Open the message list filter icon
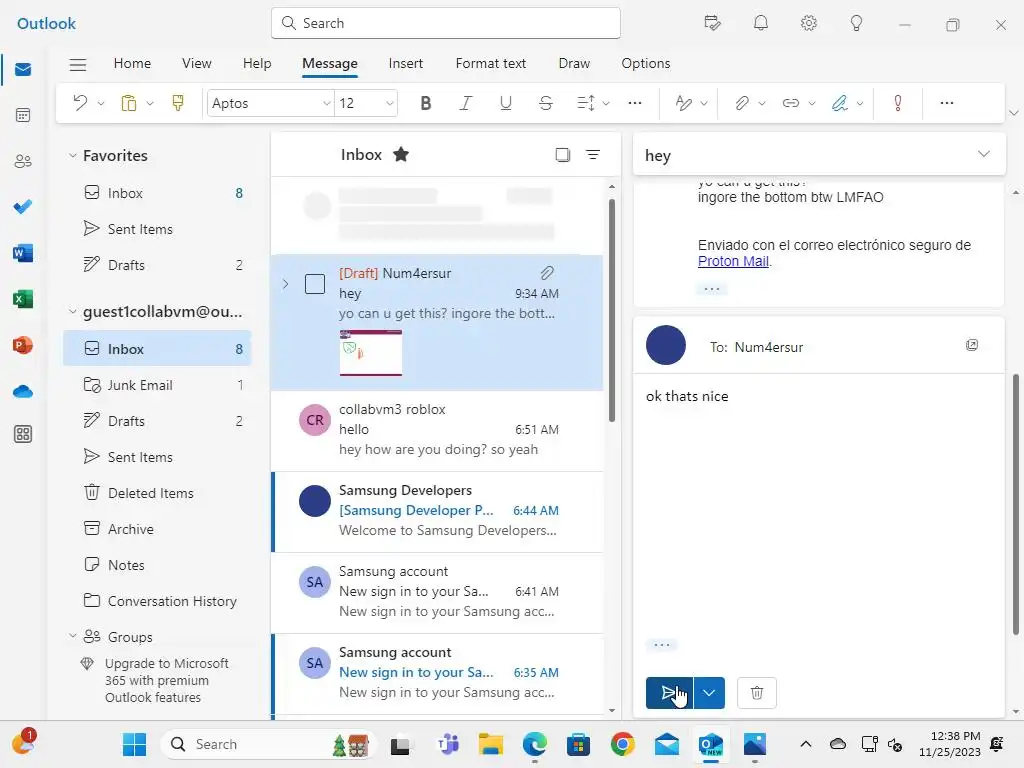1024x768 pixels. pyautogui.click(x=593, y=155)
